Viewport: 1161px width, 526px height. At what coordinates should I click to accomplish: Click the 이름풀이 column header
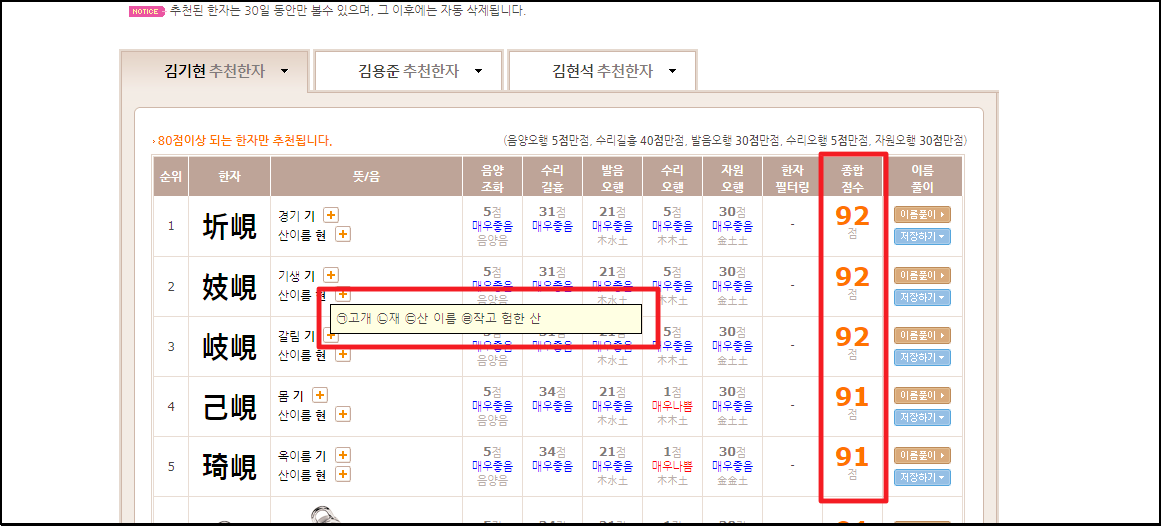923,176
